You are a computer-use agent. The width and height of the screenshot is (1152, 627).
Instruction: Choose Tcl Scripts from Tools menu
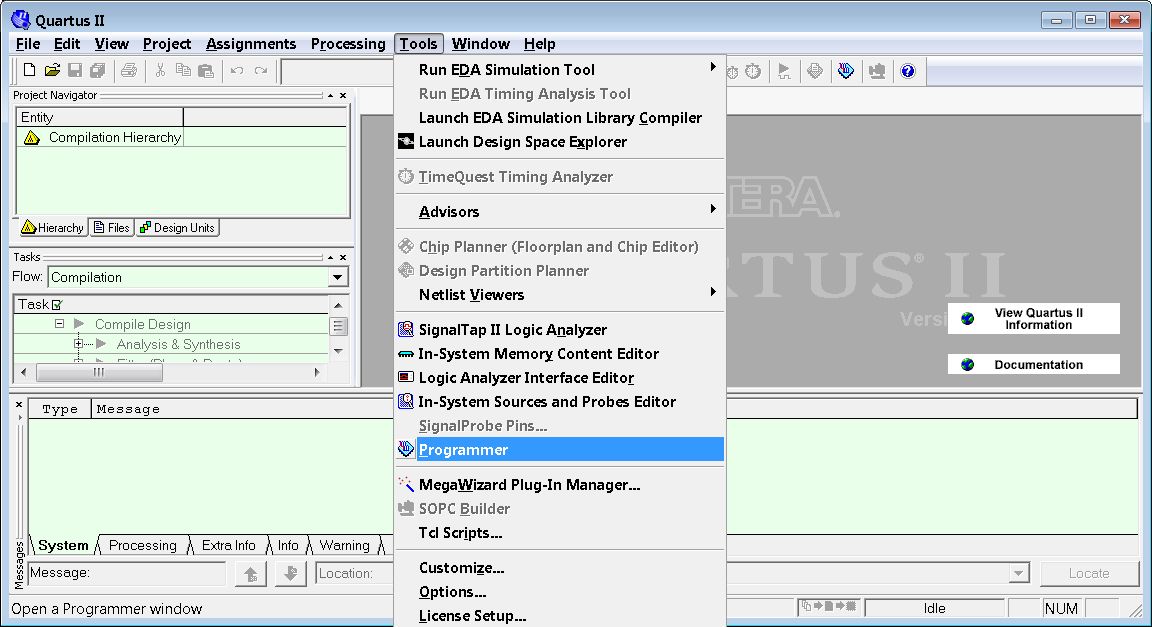click(560, 532)
